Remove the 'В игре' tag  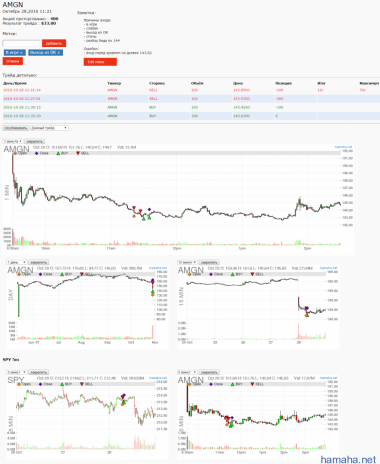22,53
